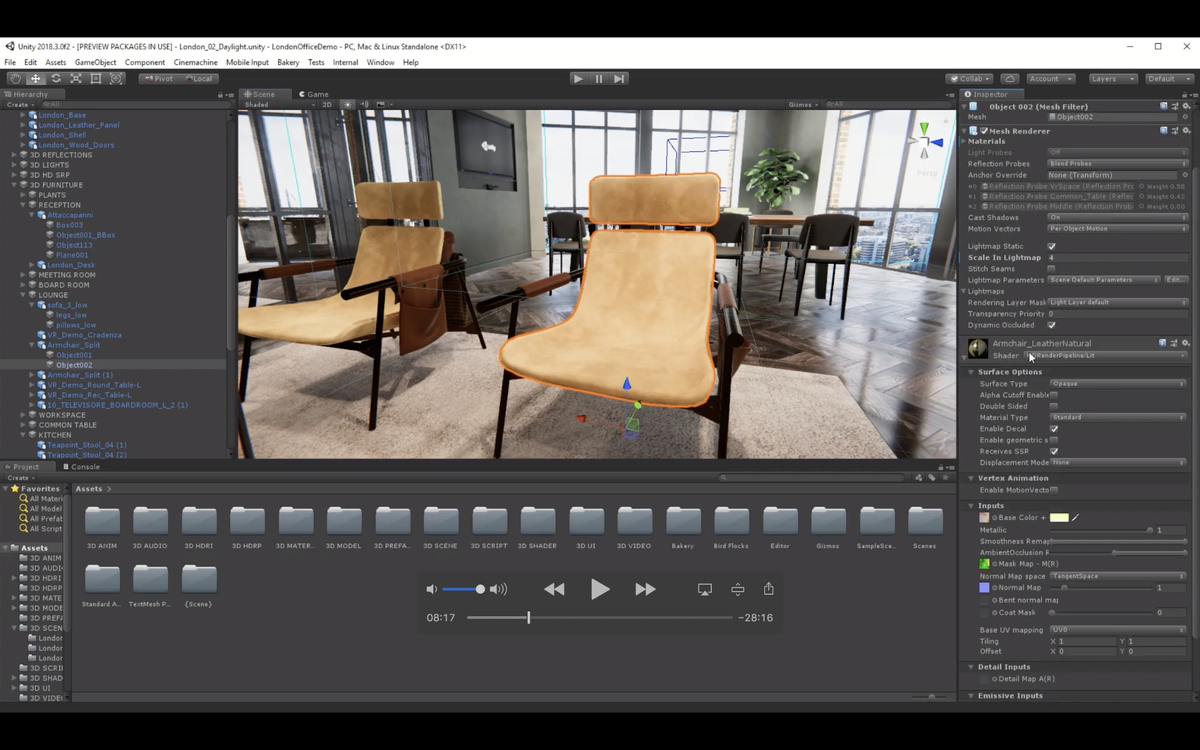Switch to the Console tab
Image resolution: width=1200 pixels, height=750 pixels.
click(81, 467)
